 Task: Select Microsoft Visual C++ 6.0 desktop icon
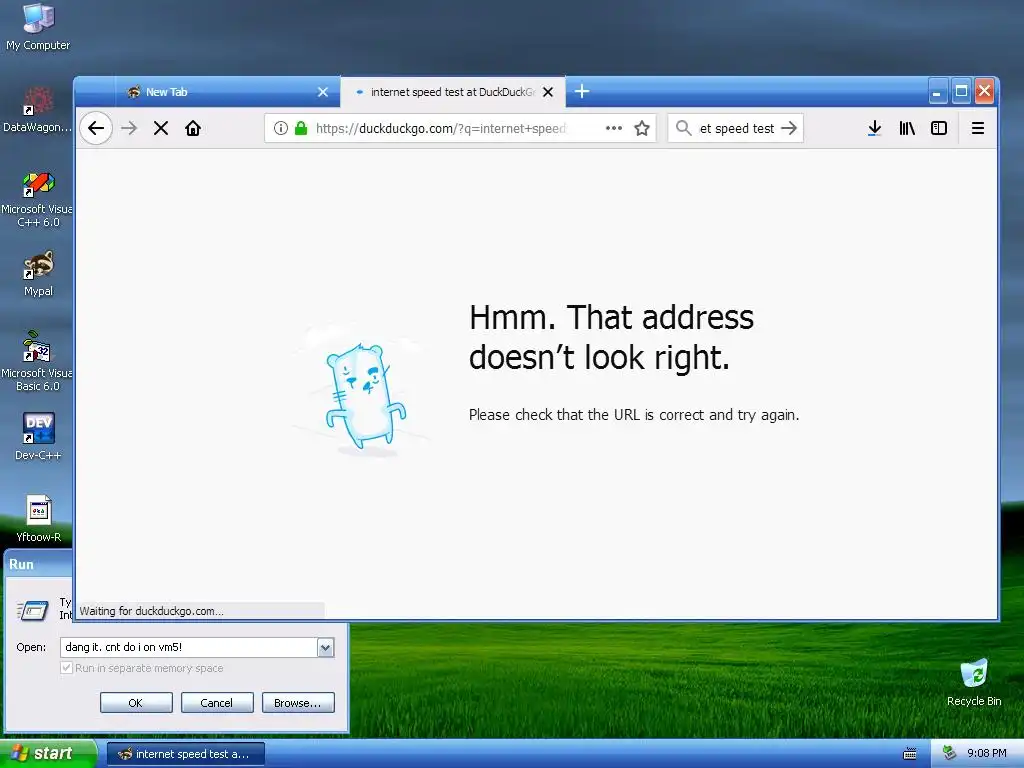pos(37,199)
